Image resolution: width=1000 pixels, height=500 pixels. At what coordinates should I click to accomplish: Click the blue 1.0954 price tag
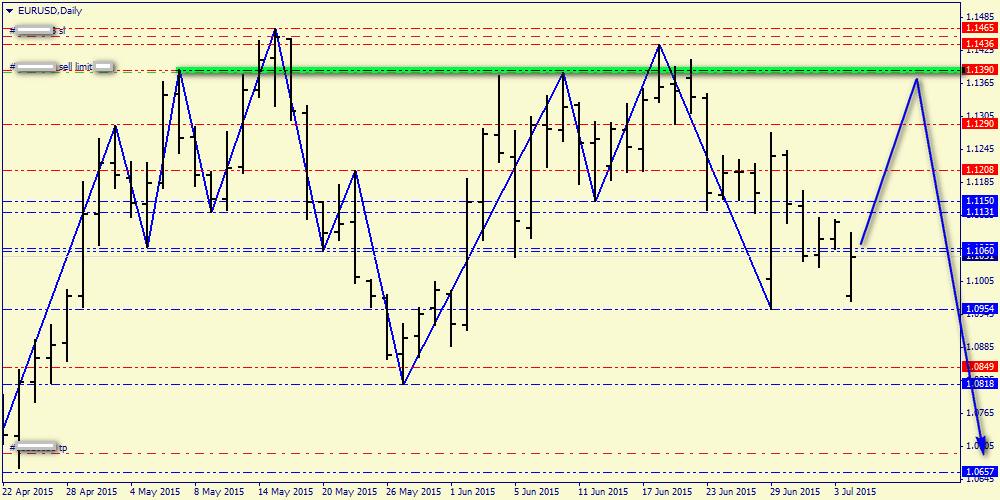(x=979, y=309)
